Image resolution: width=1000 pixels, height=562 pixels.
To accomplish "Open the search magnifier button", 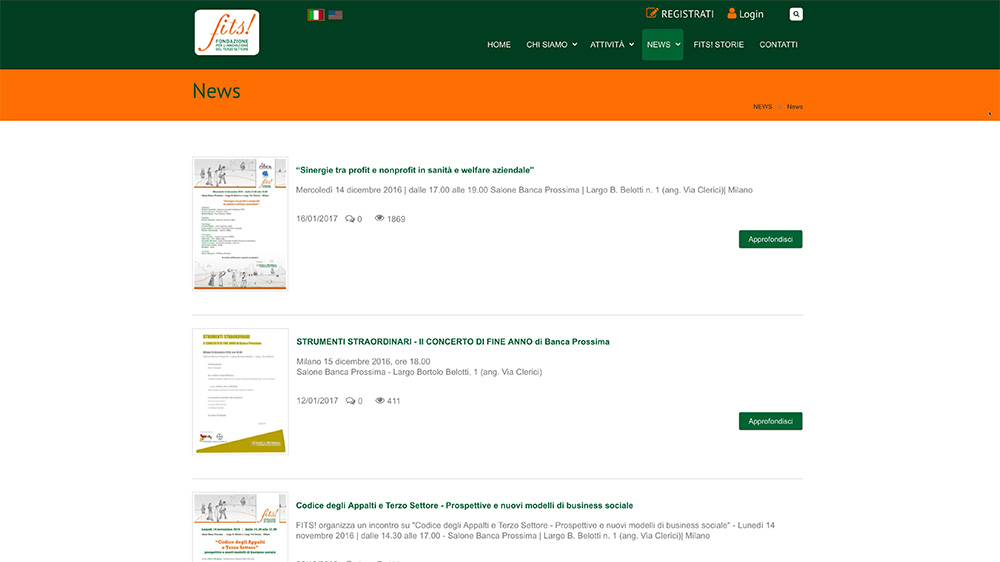I will coord(796,14).
